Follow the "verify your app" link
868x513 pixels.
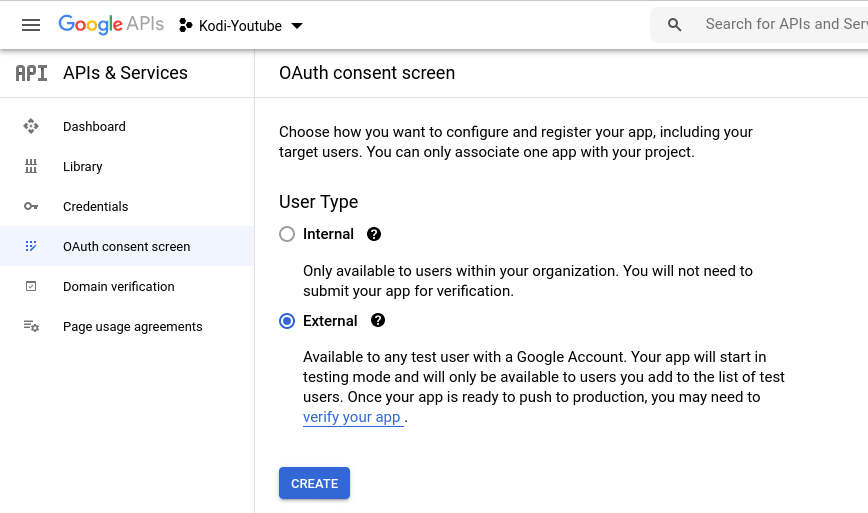352,418
